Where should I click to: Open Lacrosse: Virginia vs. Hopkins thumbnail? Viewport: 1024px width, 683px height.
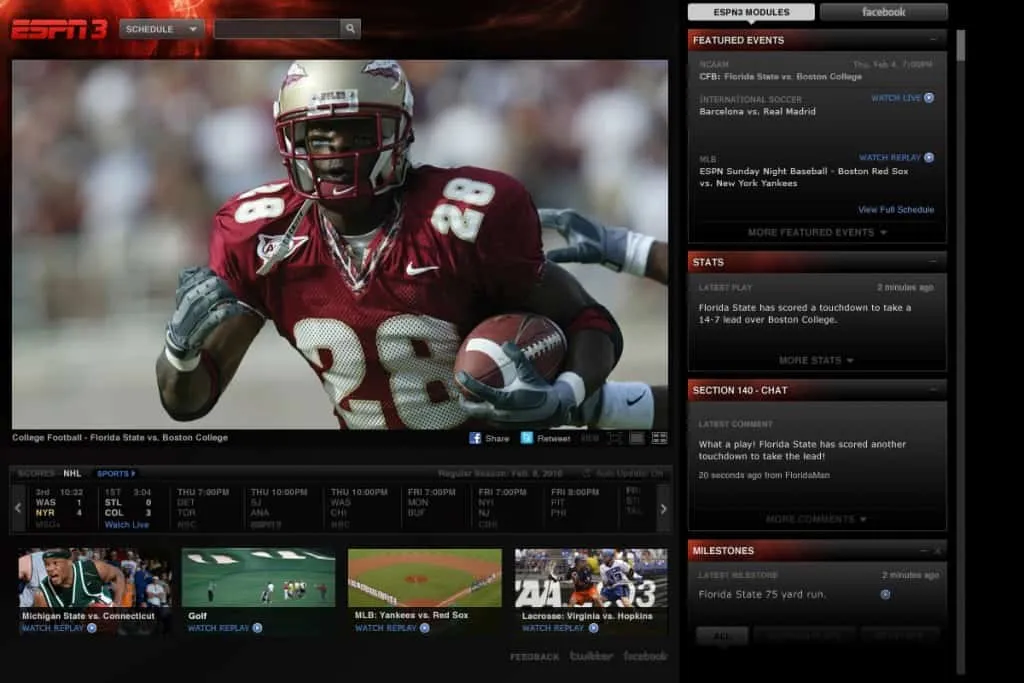coord(591,578)
